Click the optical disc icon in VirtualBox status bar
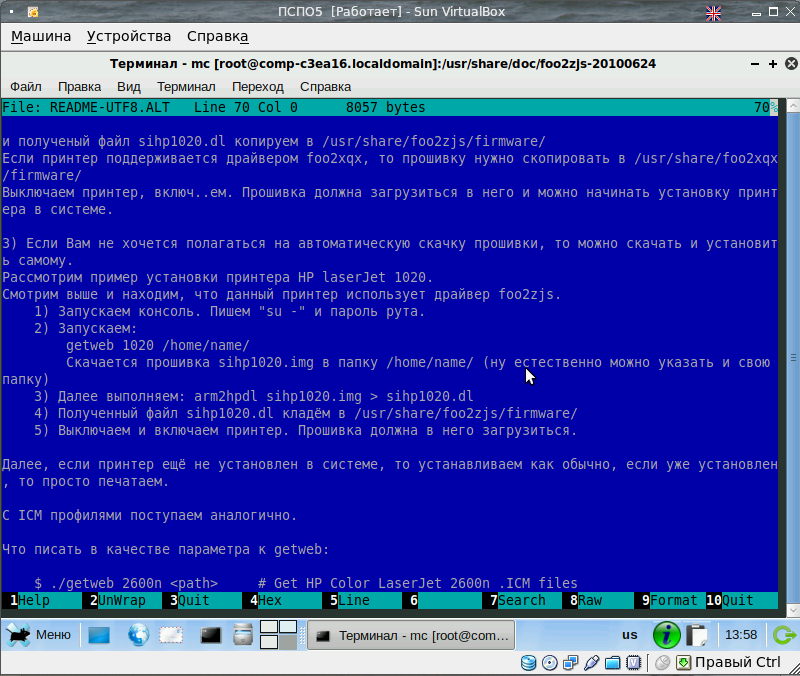This screenshot has height=676, width=800. 550,663
